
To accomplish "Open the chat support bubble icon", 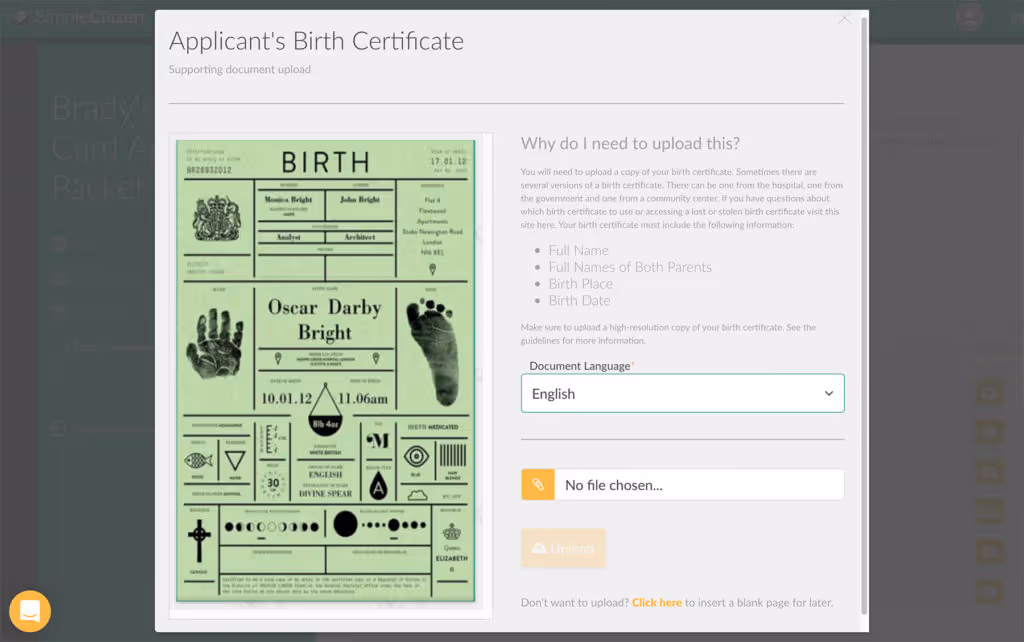I will pyautogui.click(x=30, y=611).
